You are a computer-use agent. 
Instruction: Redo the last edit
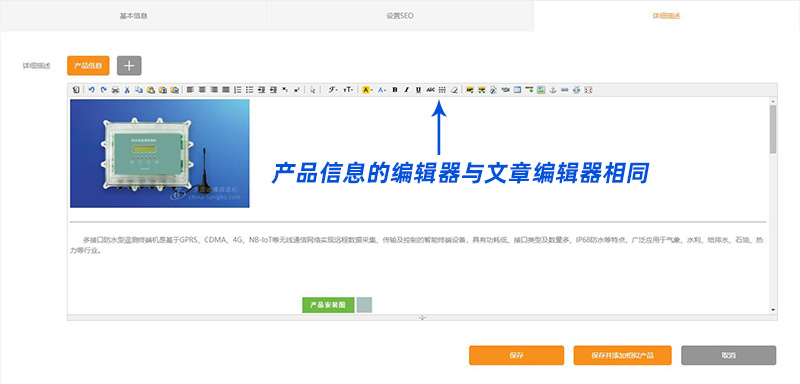coord(104,90)
